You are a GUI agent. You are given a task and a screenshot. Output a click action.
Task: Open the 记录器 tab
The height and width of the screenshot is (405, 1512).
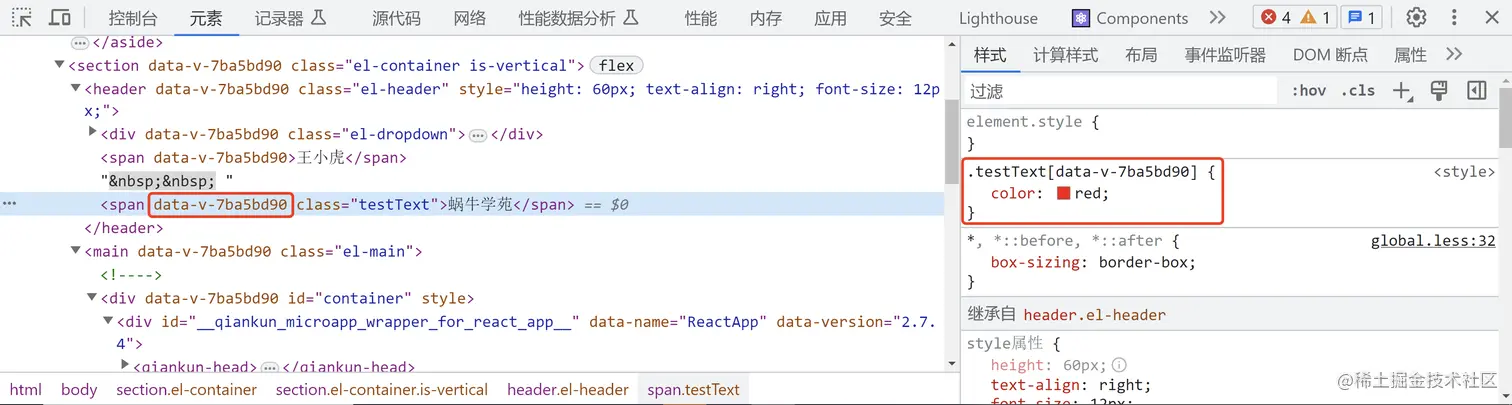coord(290,18)
